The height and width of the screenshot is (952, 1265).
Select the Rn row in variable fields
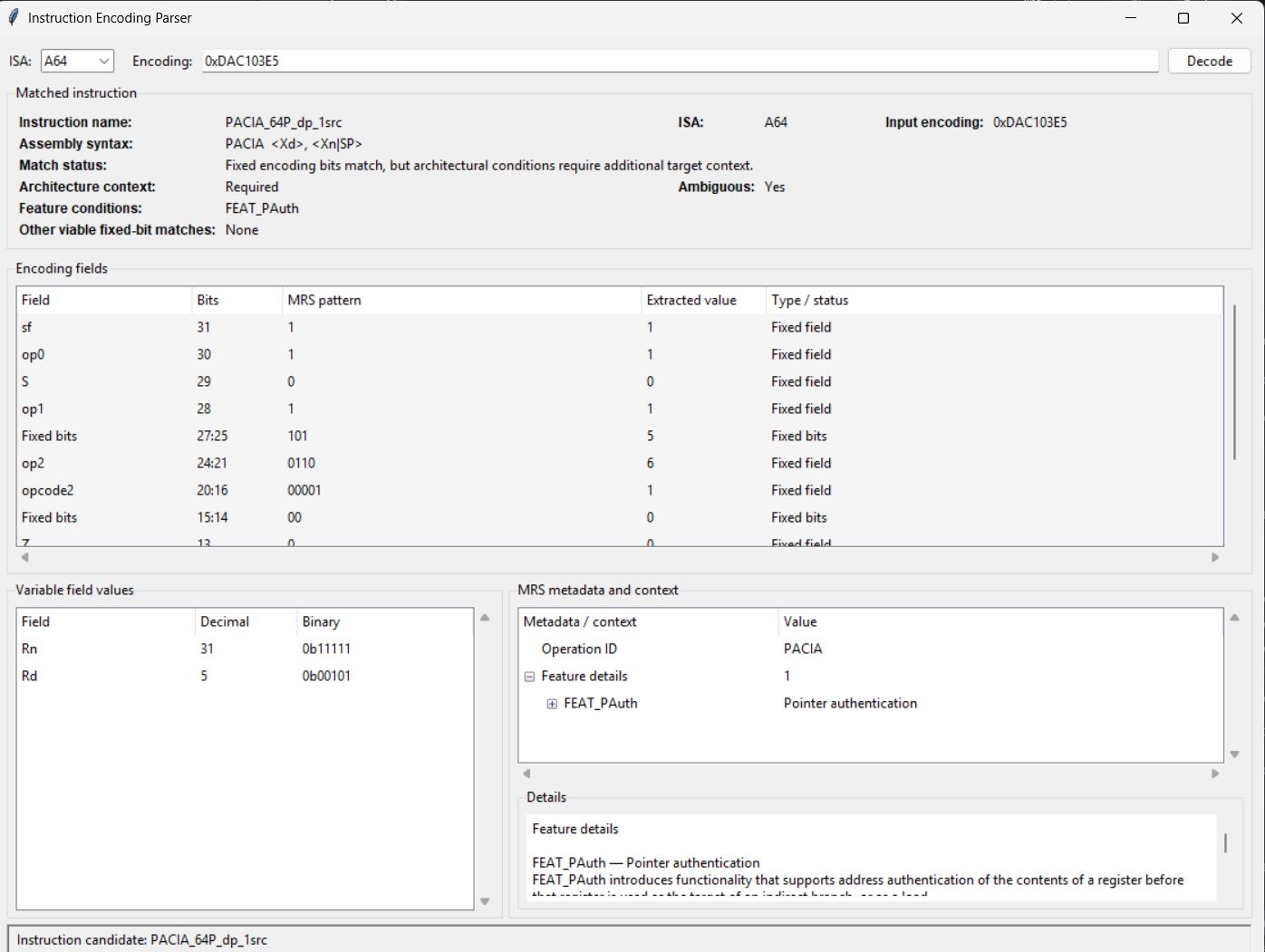[x=245, y=649]
